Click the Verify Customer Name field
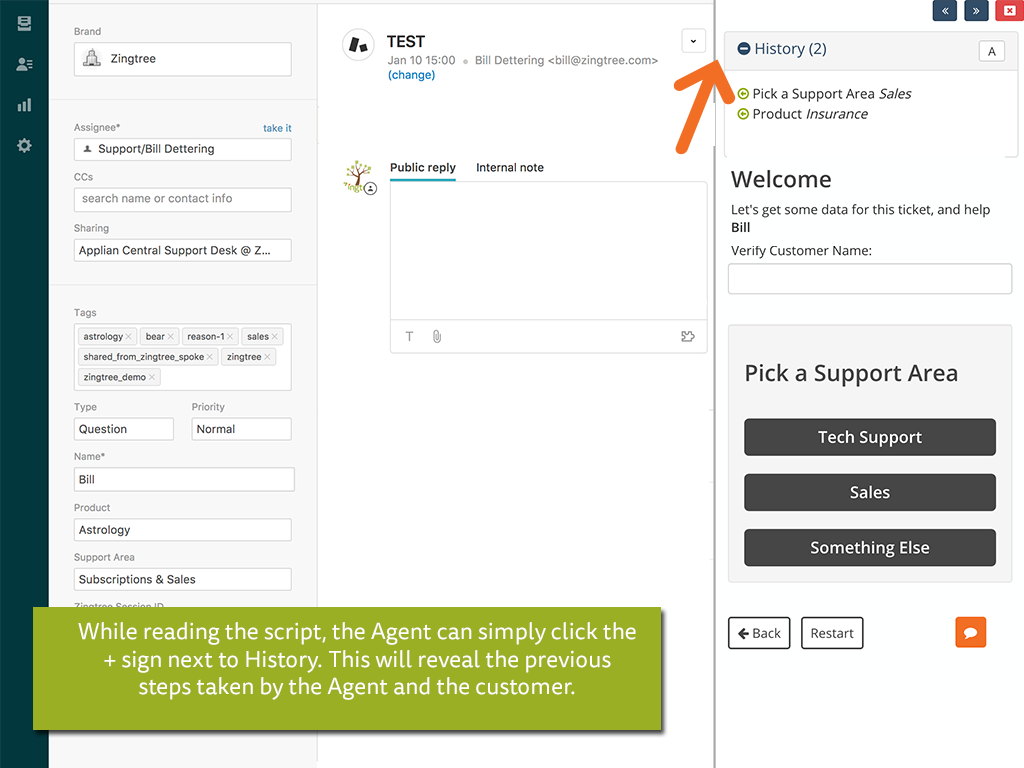This screenshot has height=768, width=1024. tap(869, 279)
